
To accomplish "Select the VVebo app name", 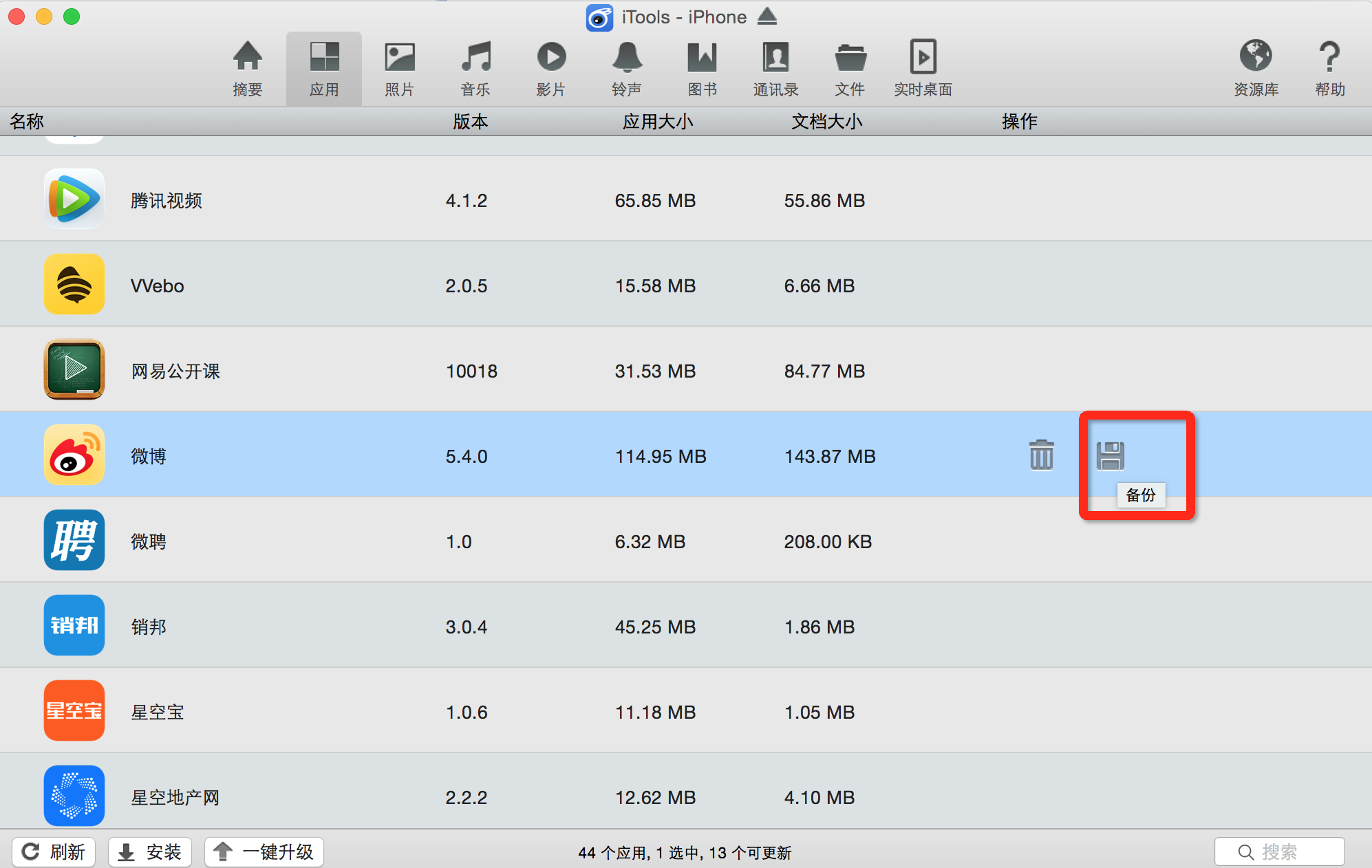I will point(158,286).
